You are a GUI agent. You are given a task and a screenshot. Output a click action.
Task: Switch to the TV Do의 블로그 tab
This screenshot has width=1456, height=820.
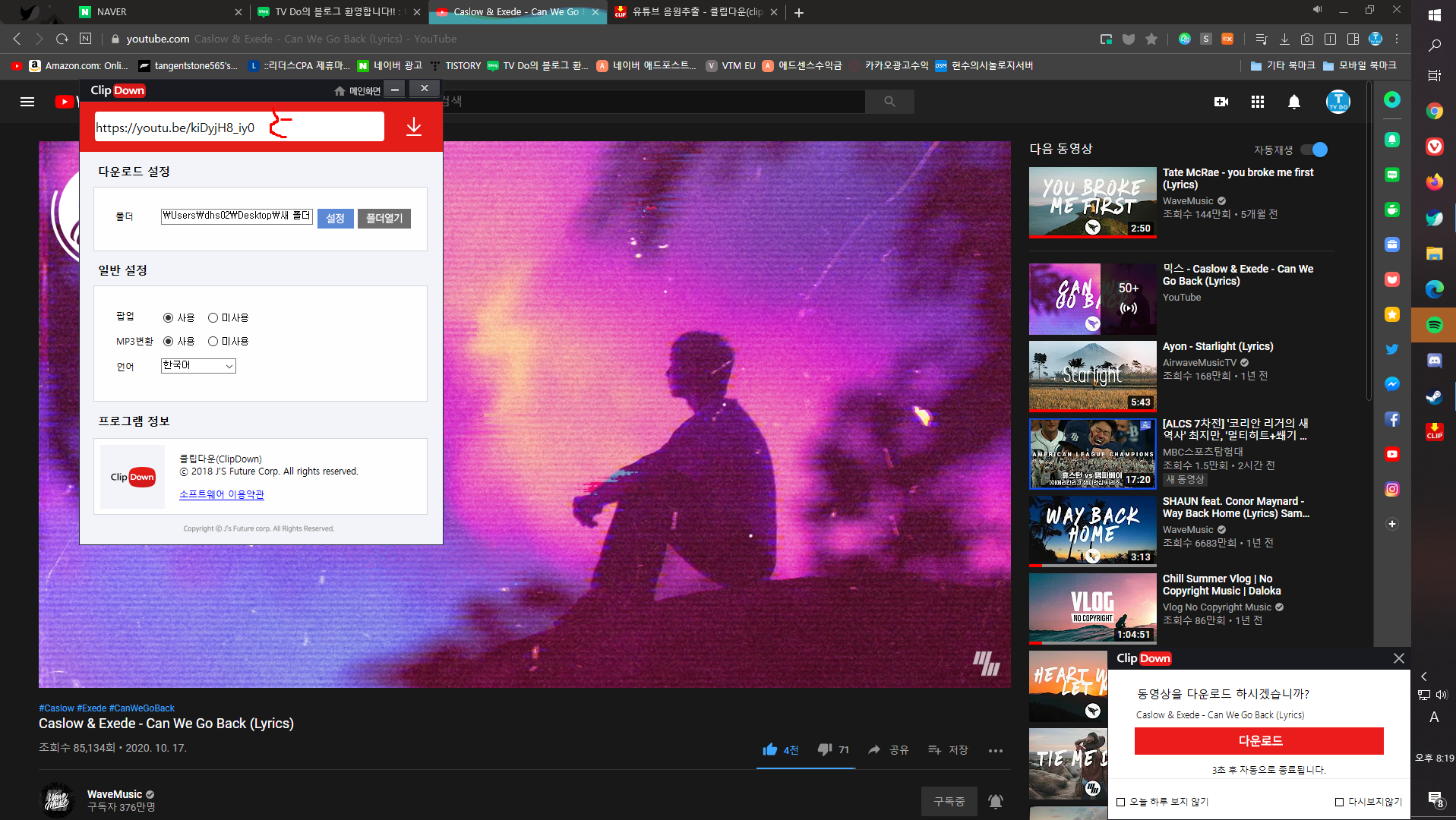point(340,12)
